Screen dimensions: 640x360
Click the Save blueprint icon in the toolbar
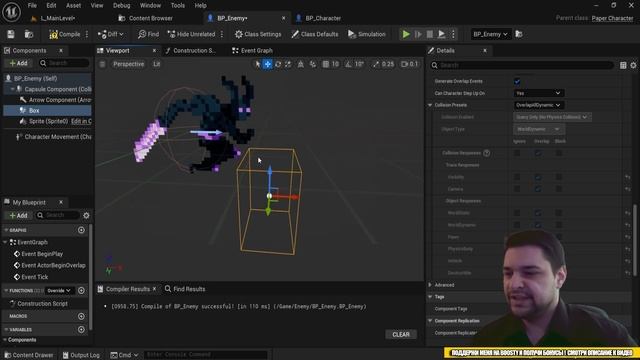point(11,34)
